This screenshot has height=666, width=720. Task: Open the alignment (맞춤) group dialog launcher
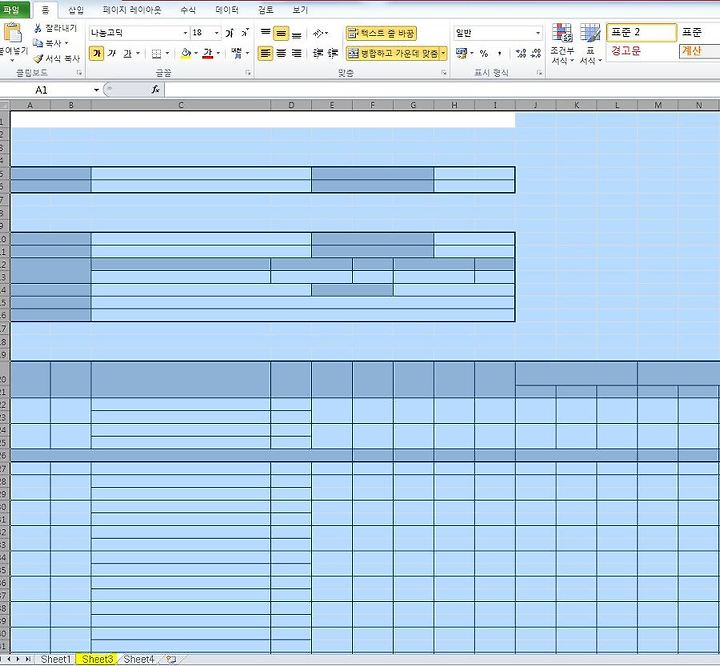click(x=444, y=73)
